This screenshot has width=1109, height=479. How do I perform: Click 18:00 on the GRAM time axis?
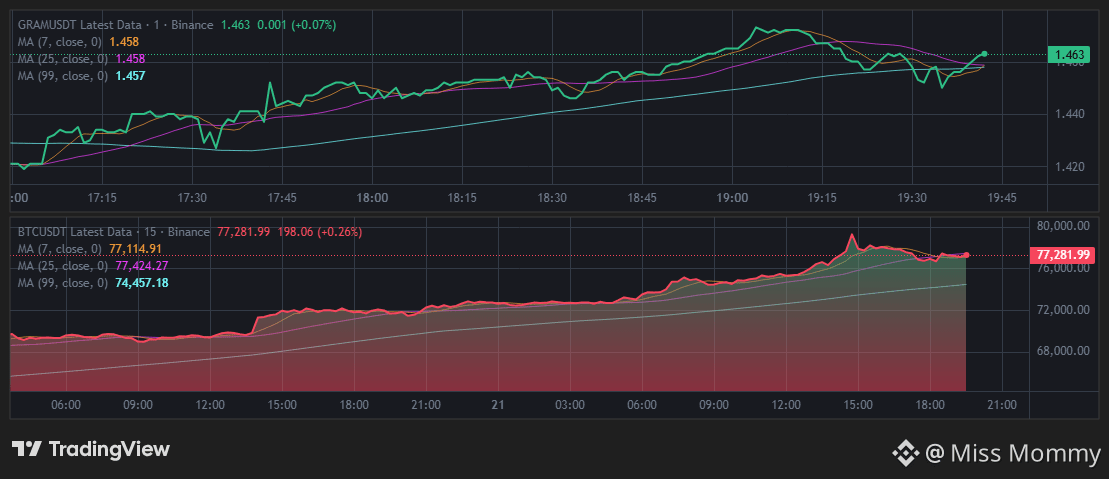(x=372, y=198)
